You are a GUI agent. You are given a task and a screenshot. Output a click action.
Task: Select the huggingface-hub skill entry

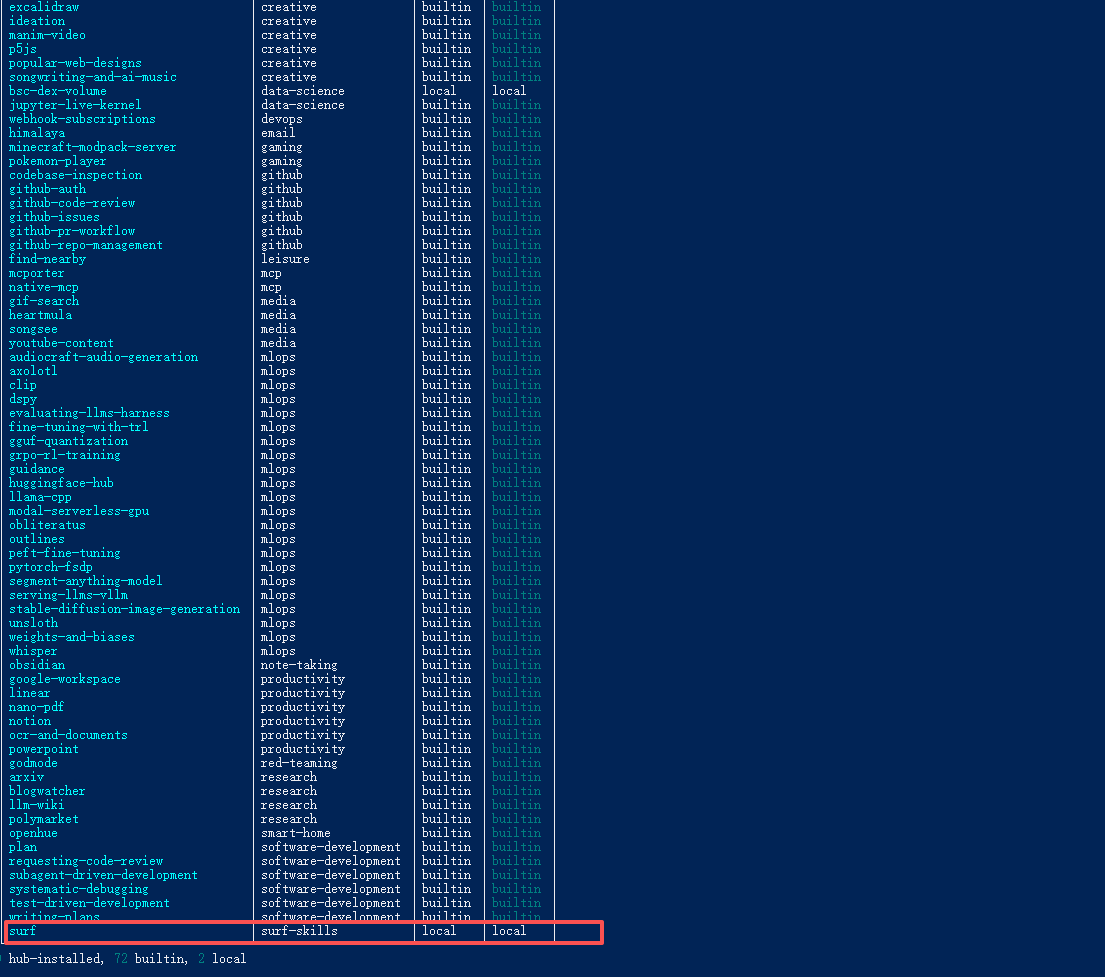(x=61, y=483)
